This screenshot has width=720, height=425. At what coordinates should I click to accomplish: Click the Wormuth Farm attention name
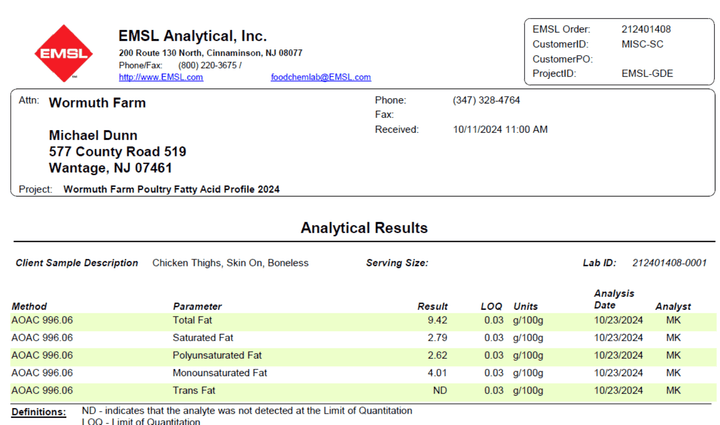(97, 103)
